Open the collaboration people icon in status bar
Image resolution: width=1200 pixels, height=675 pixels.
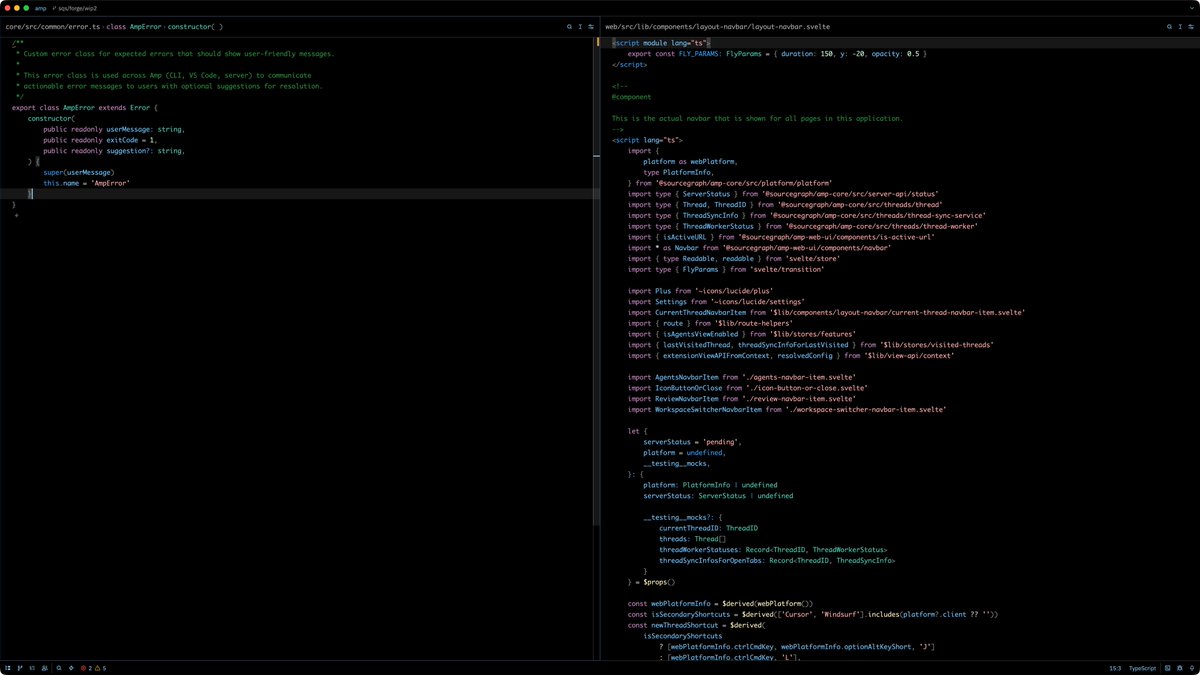[45, 668]
